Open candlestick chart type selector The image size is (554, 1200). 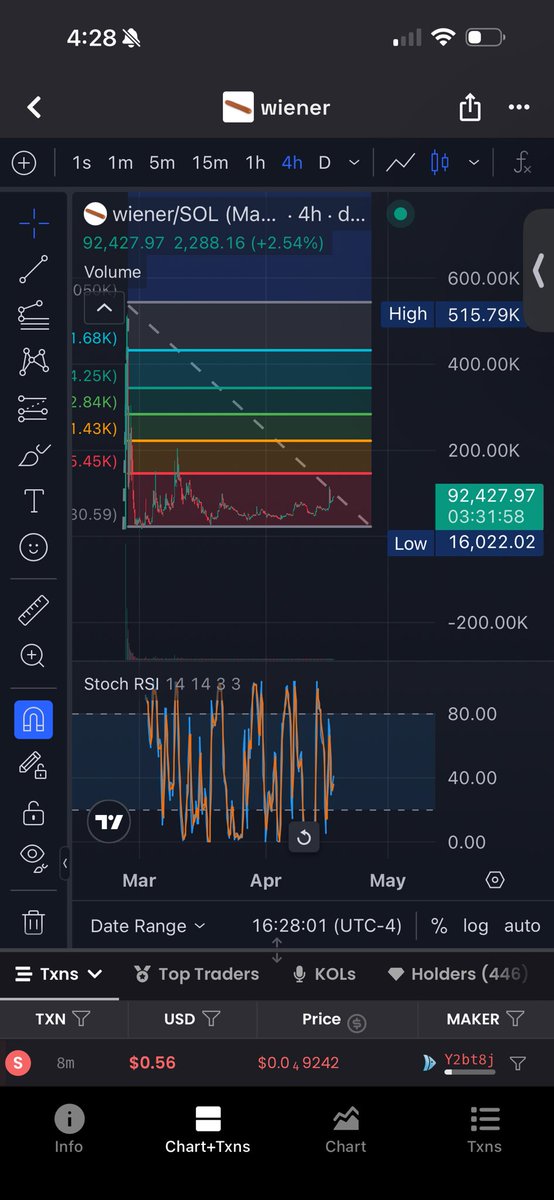tap(439, 162)
